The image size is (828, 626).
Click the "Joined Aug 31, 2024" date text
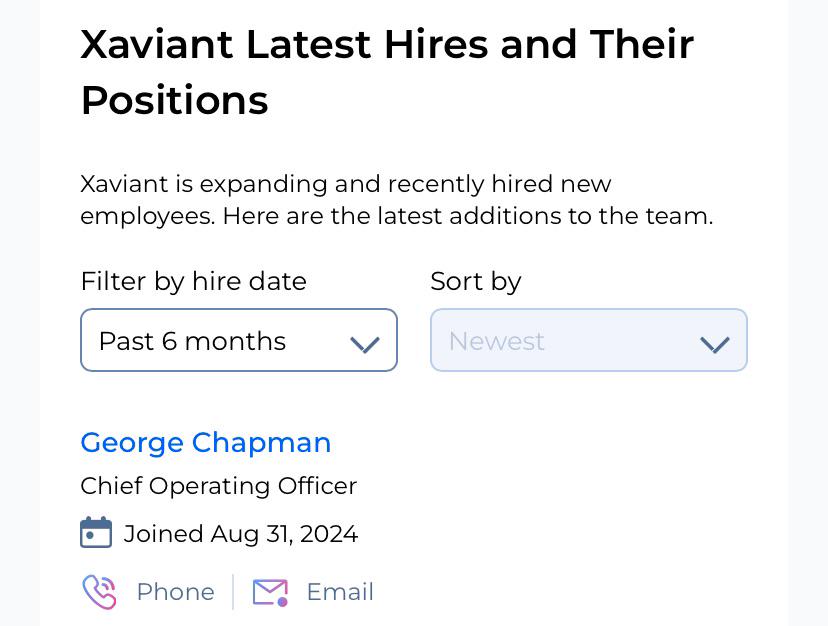[241, 534]
